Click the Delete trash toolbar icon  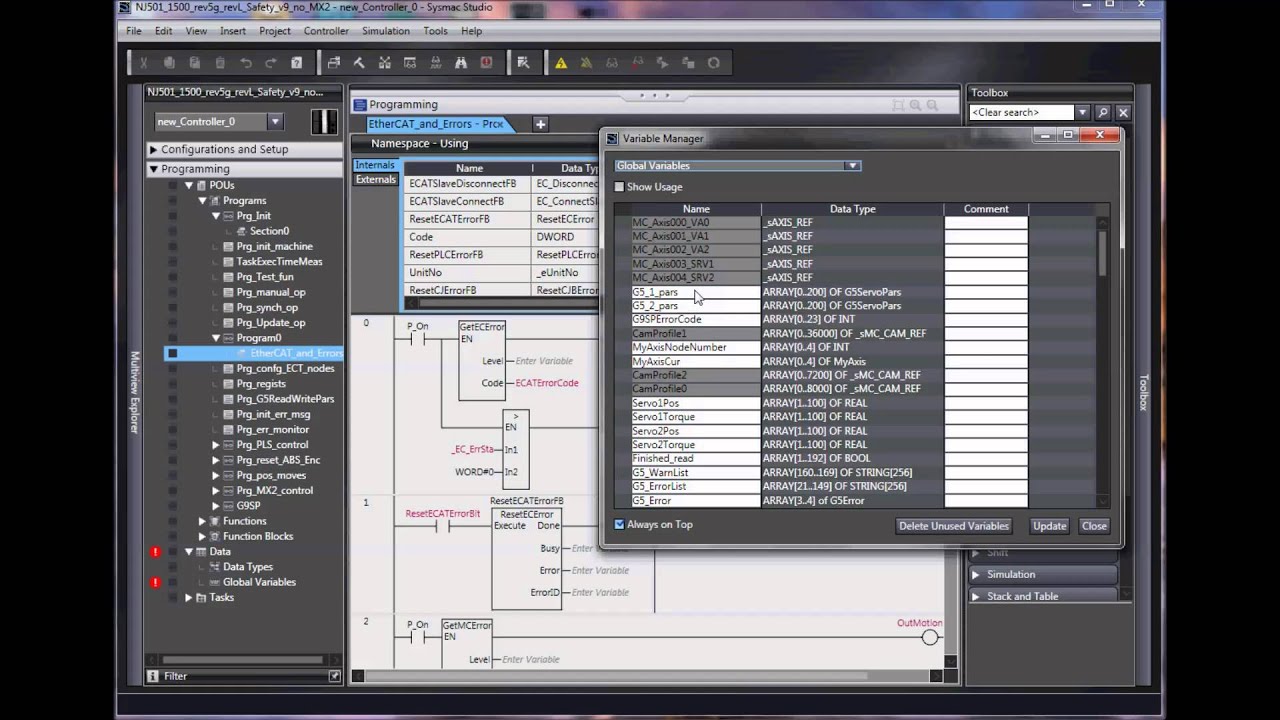coord(220,63)
